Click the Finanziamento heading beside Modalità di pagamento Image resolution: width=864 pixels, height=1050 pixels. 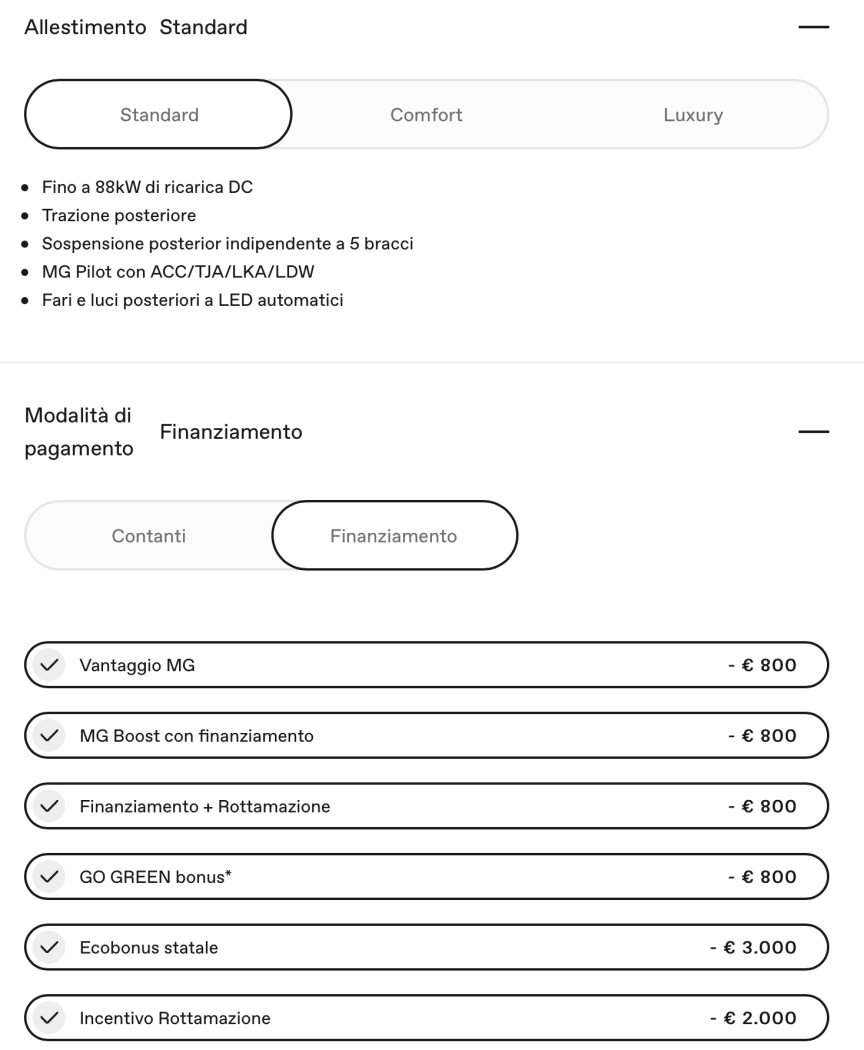click(x=231, y=432)
